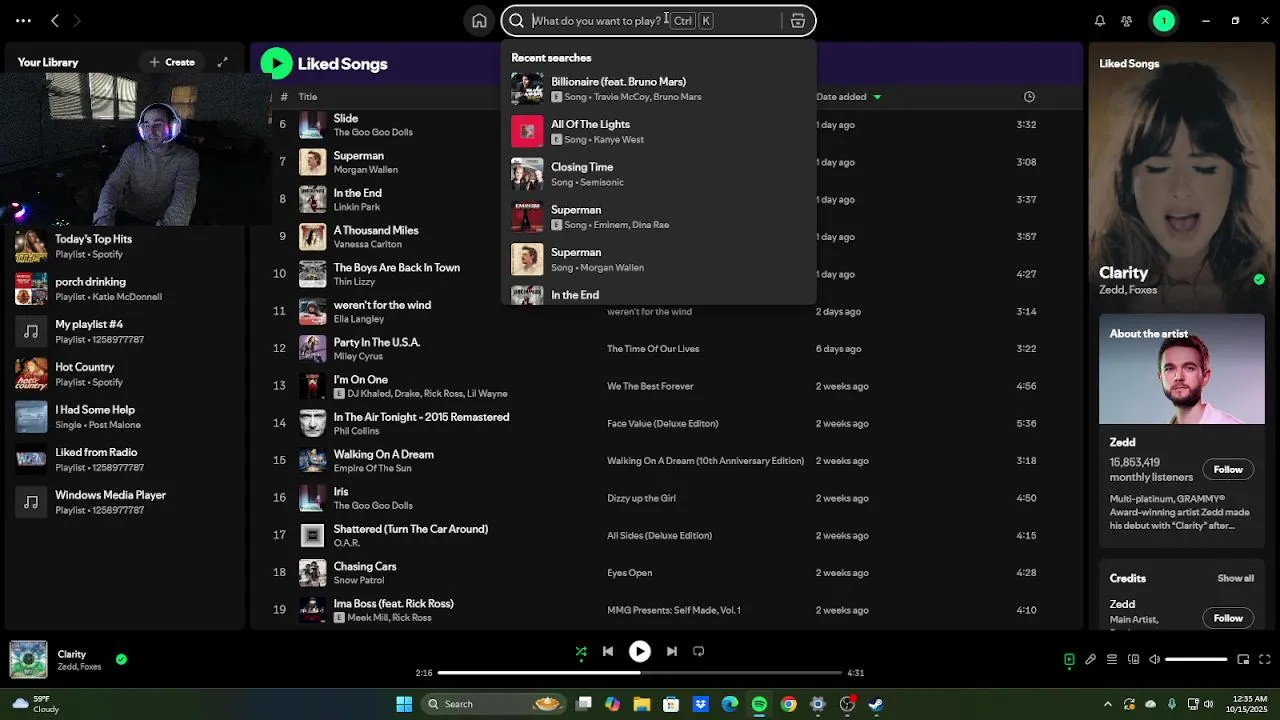Select recent search Closing Time
The height and width of the screenshot is (720, 1280).
(x=658, y=174)
